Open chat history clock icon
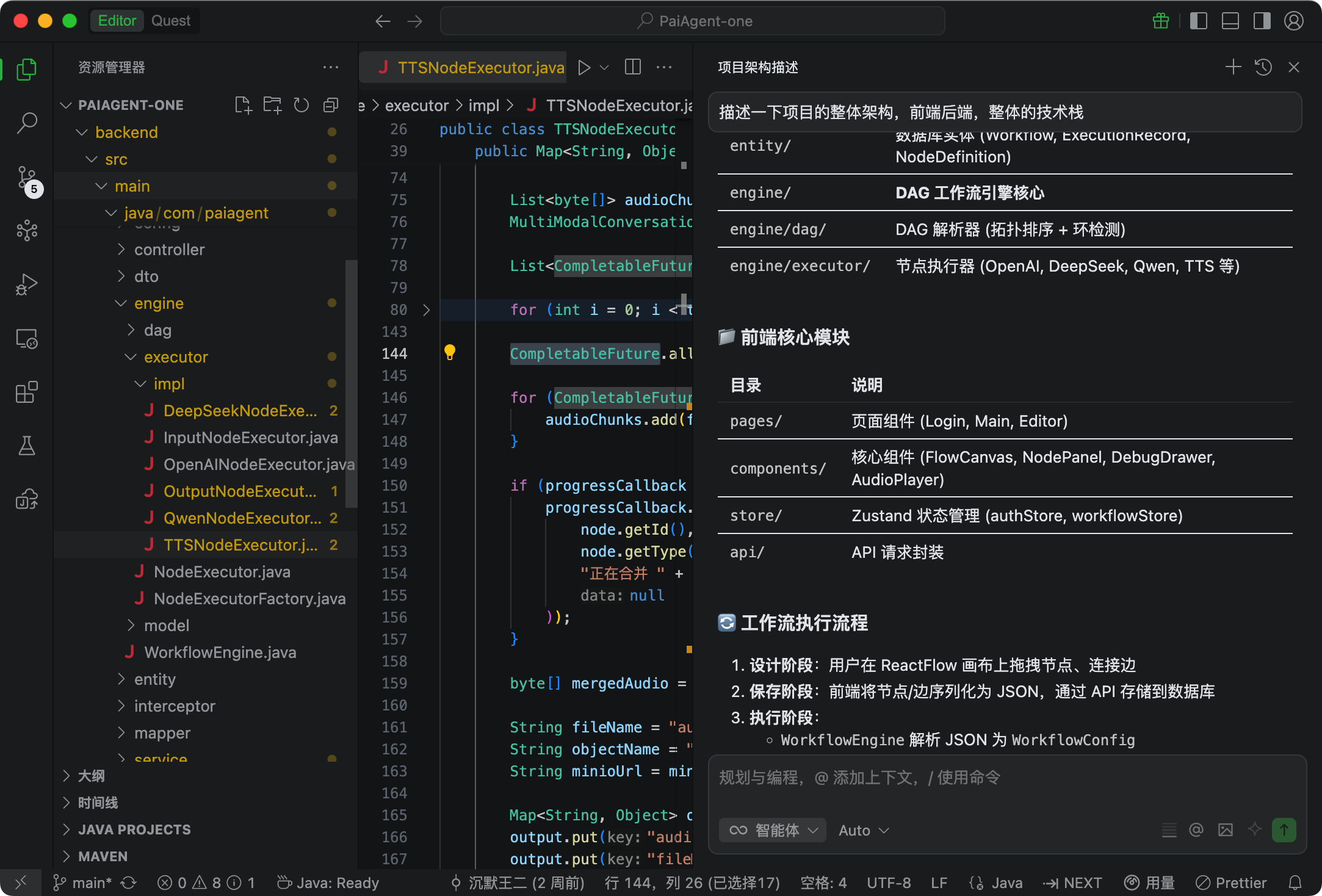 coord(1263,67)
